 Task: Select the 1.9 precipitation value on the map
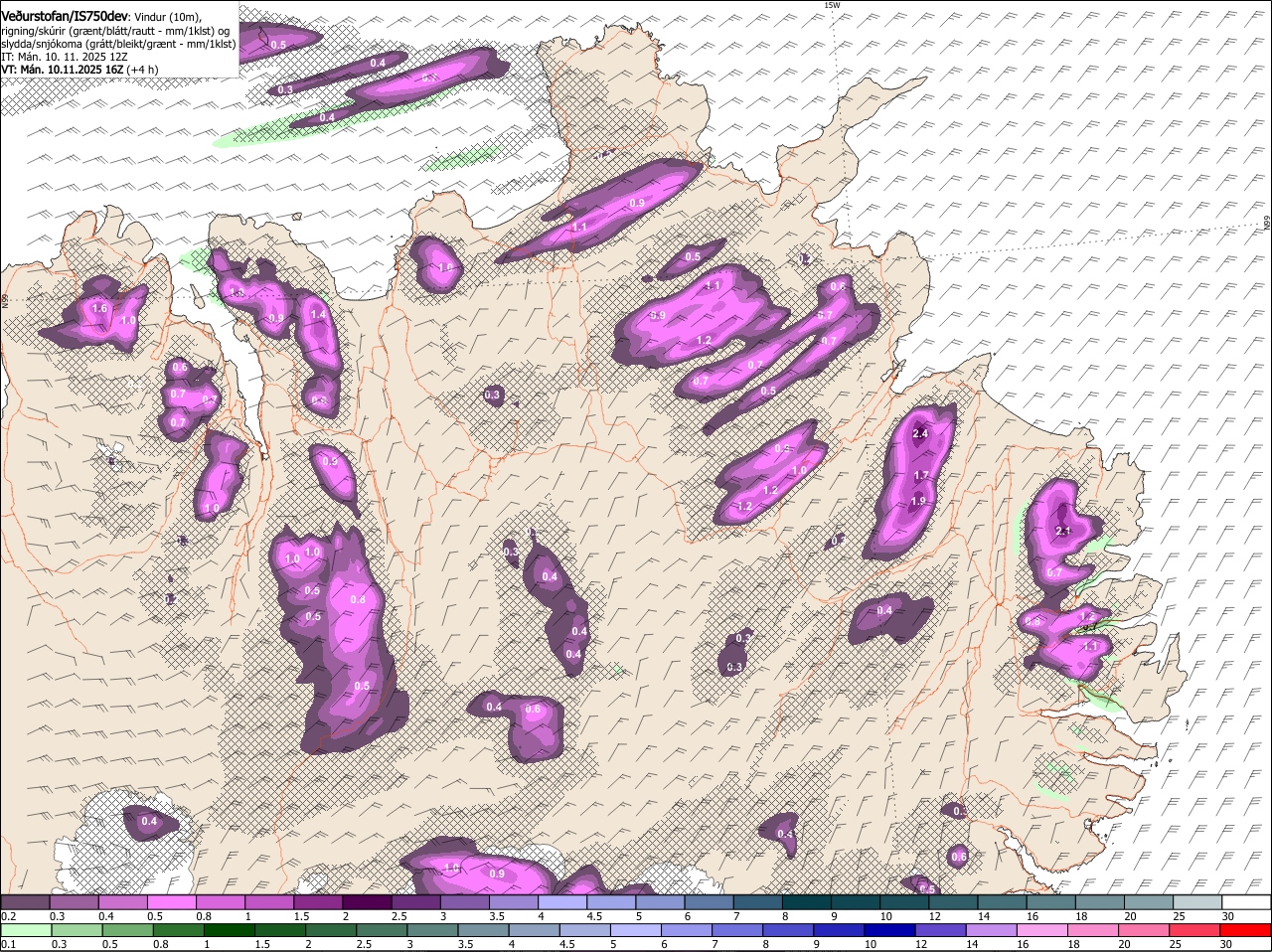(x=919, y=501)
